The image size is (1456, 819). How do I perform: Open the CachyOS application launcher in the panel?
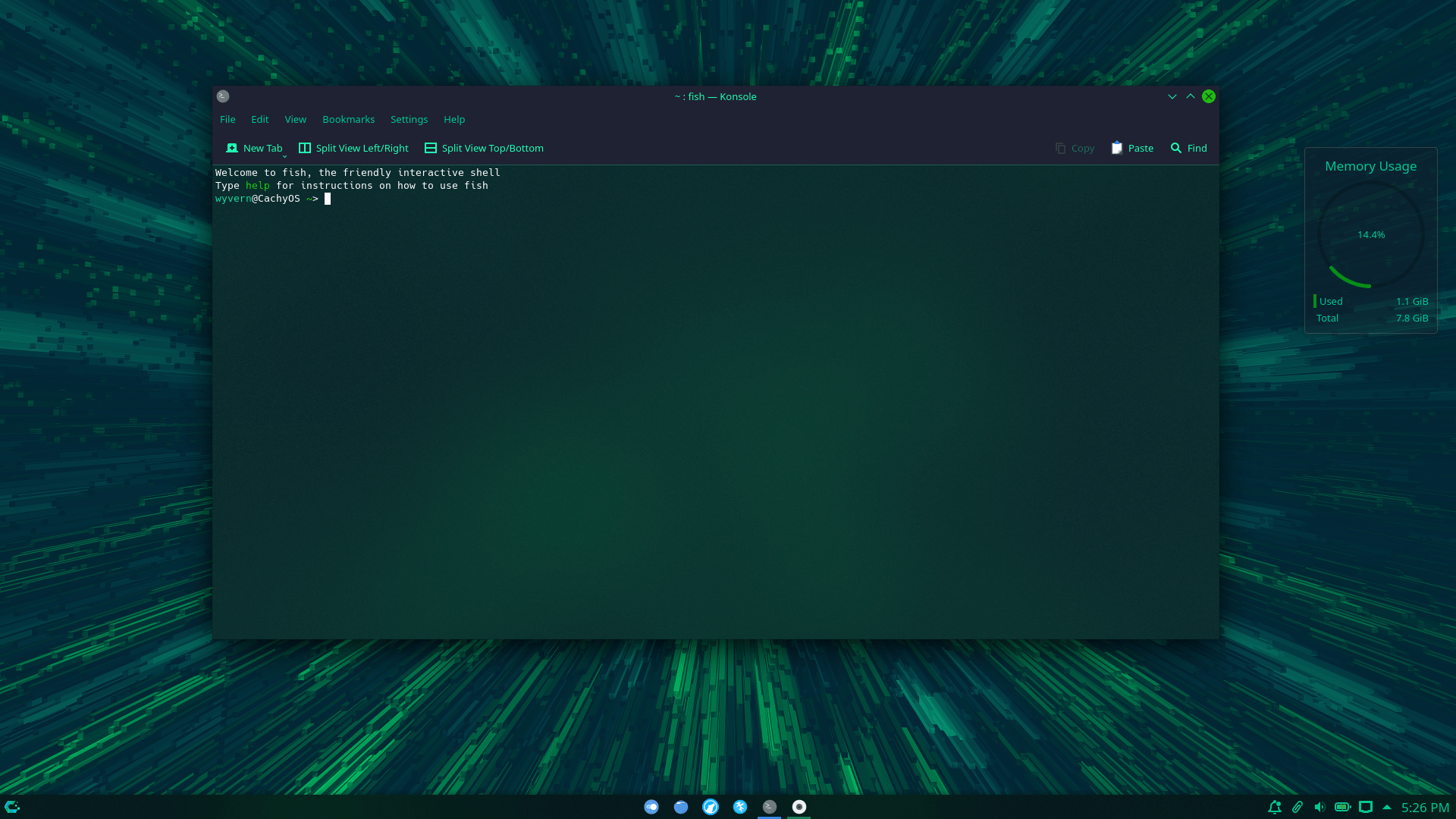pos(12,807)
